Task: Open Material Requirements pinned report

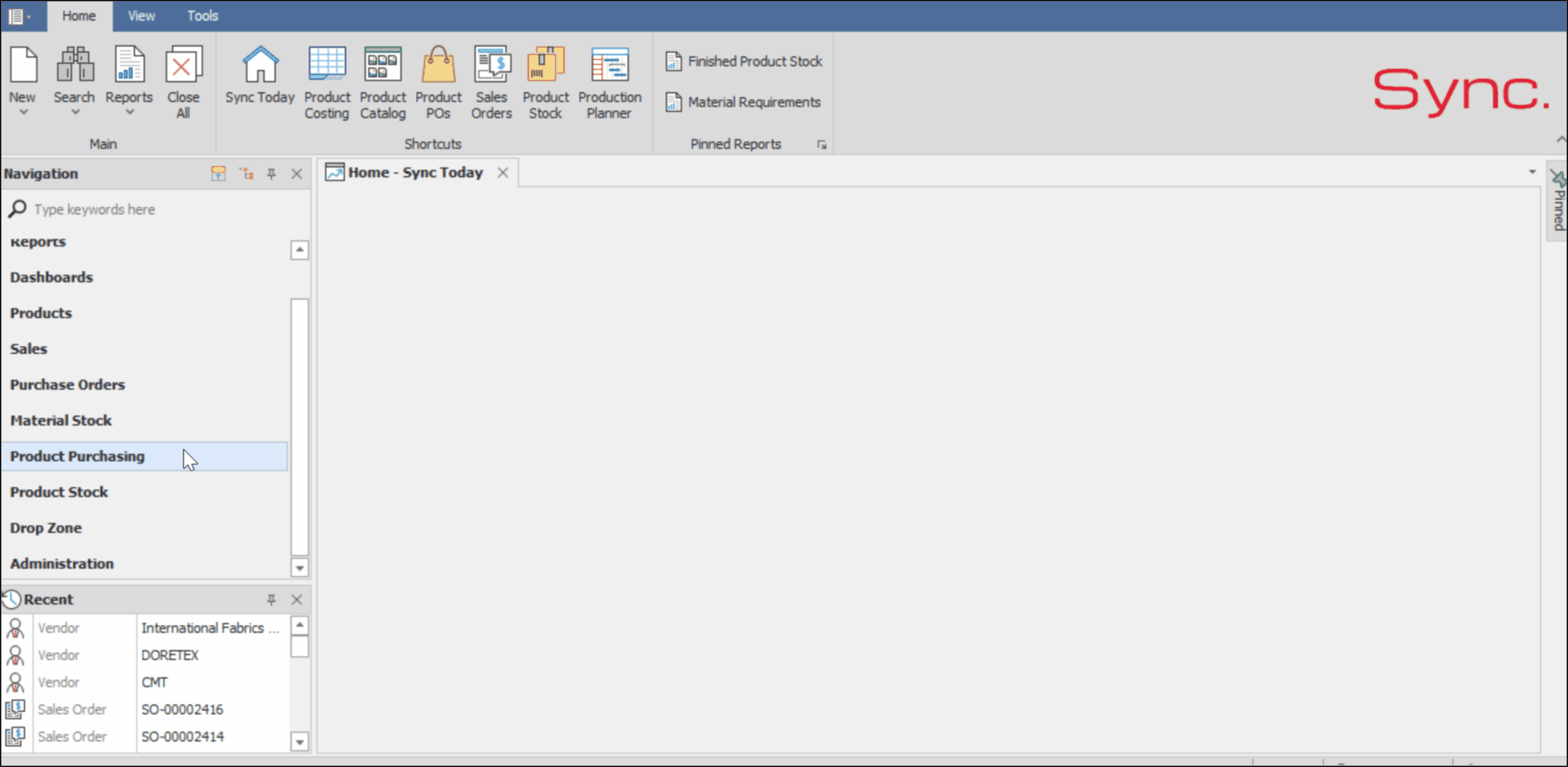Action: click(743, 102)
